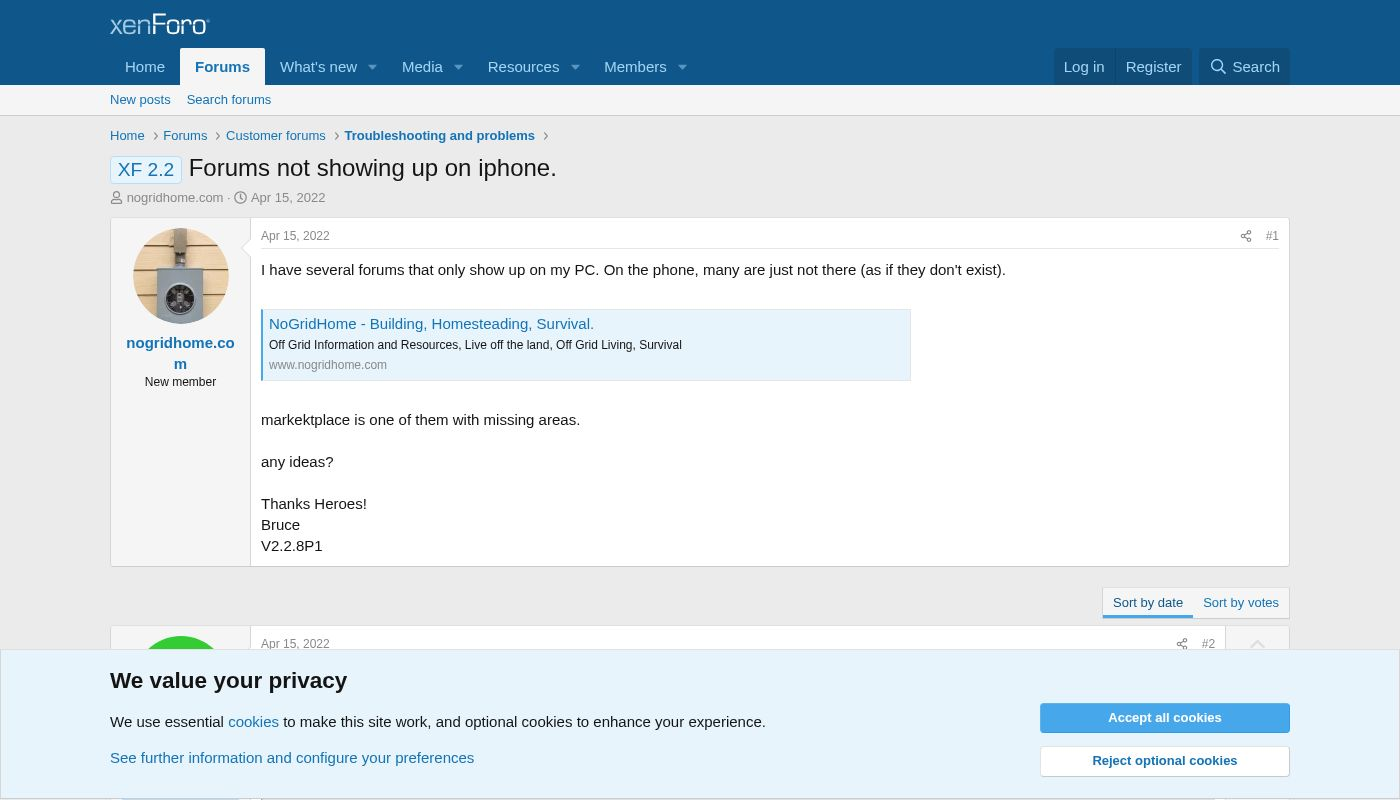The height and width of the screenshot is (800, 1400).
Task: Open the NoGridHome link preview title
Action: 431,324
